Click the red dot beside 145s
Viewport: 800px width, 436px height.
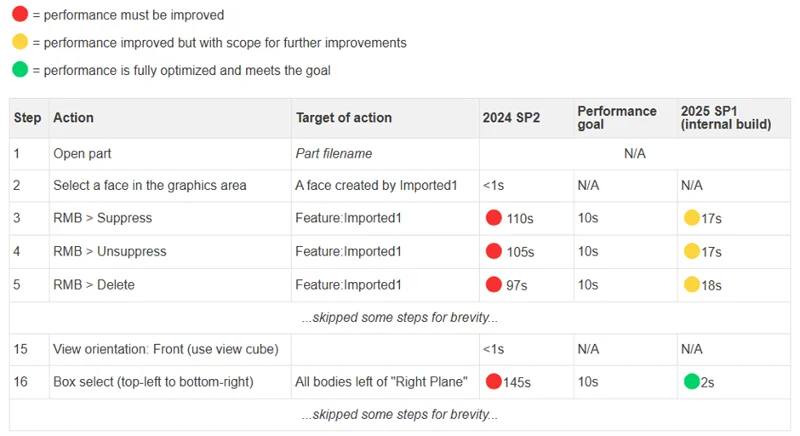[x=493, y=381]
